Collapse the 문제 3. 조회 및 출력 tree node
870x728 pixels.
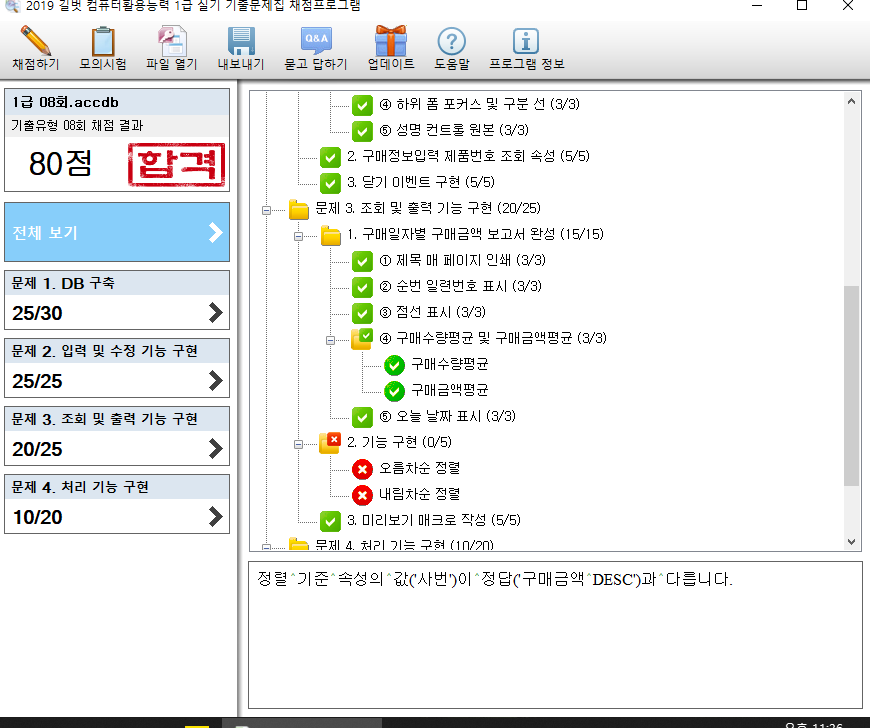point(266,210)
